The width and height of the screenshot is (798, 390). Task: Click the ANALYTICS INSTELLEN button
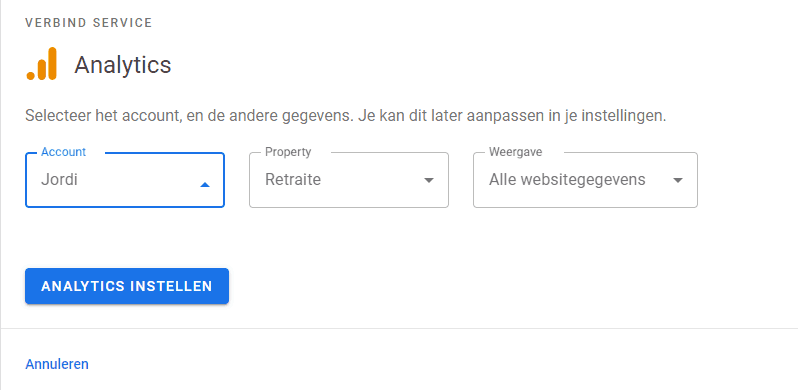point(127,286)
